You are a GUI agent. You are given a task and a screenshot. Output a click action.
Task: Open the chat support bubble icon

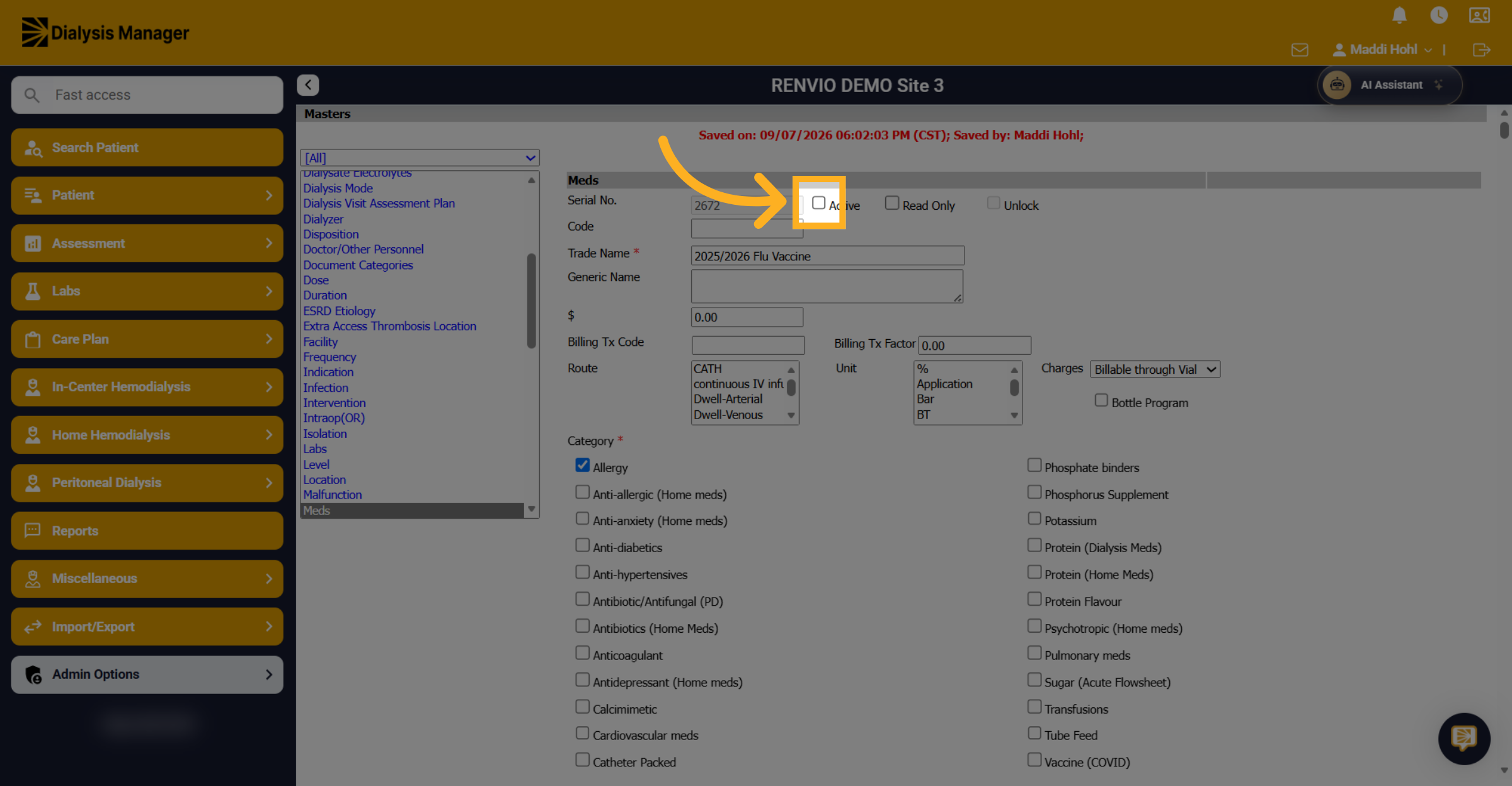[x=1464, y=738]
